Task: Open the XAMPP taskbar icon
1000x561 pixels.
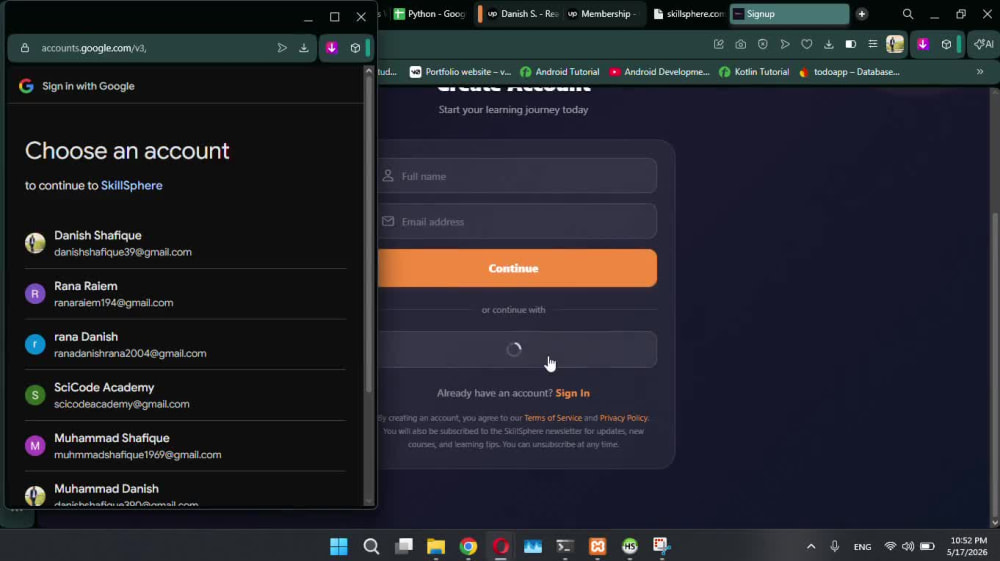Action: click(598, 546)
